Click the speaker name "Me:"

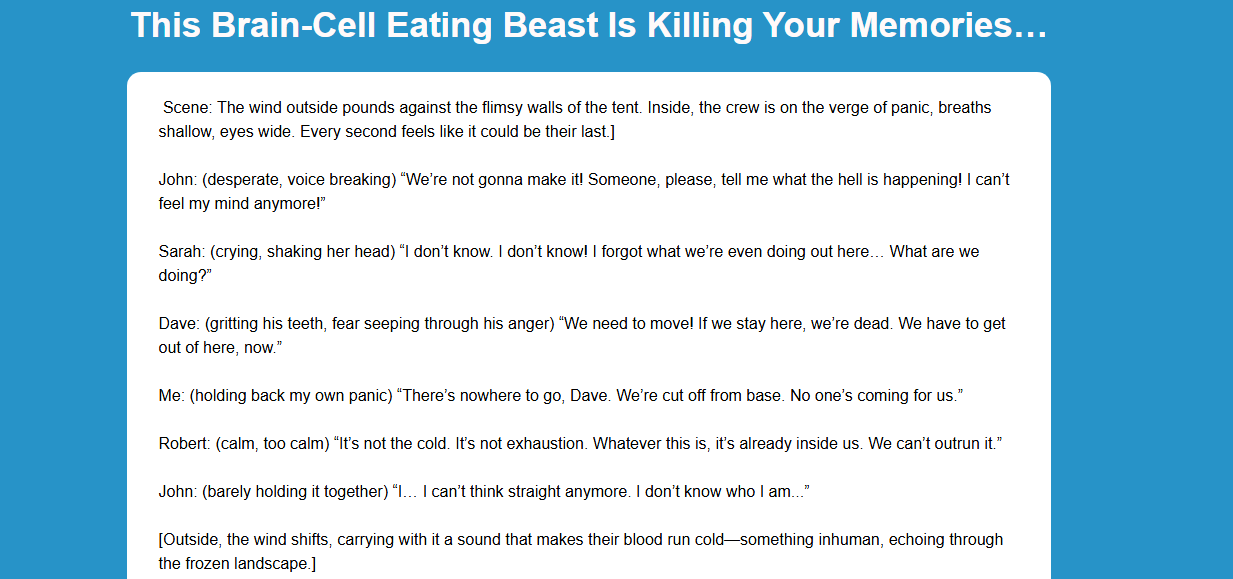click(171, 396)
